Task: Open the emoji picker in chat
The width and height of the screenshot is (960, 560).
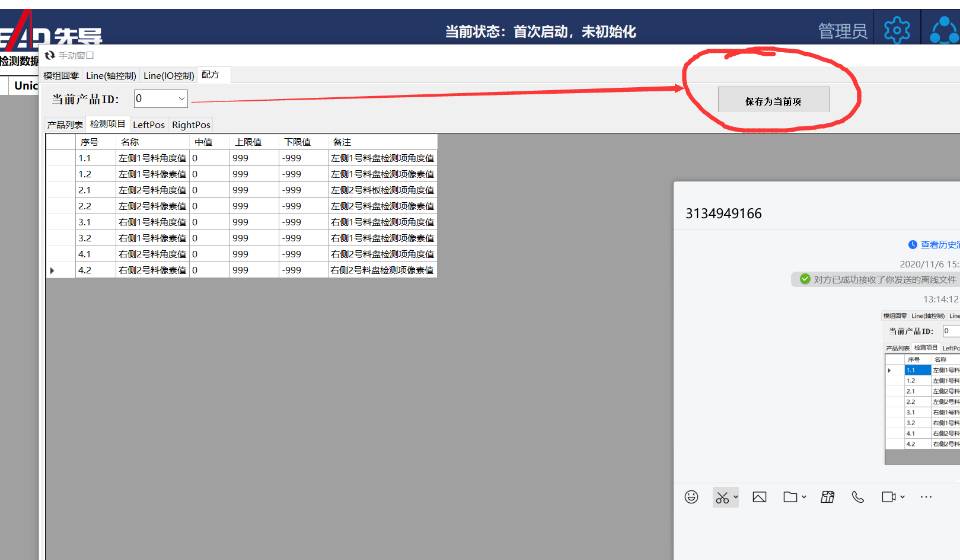Action: [x=691, y=497]
